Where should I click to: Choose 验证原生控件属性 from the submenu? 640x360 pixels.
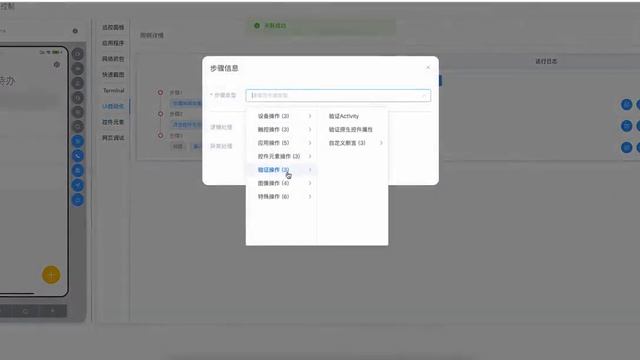coord(351,129)
